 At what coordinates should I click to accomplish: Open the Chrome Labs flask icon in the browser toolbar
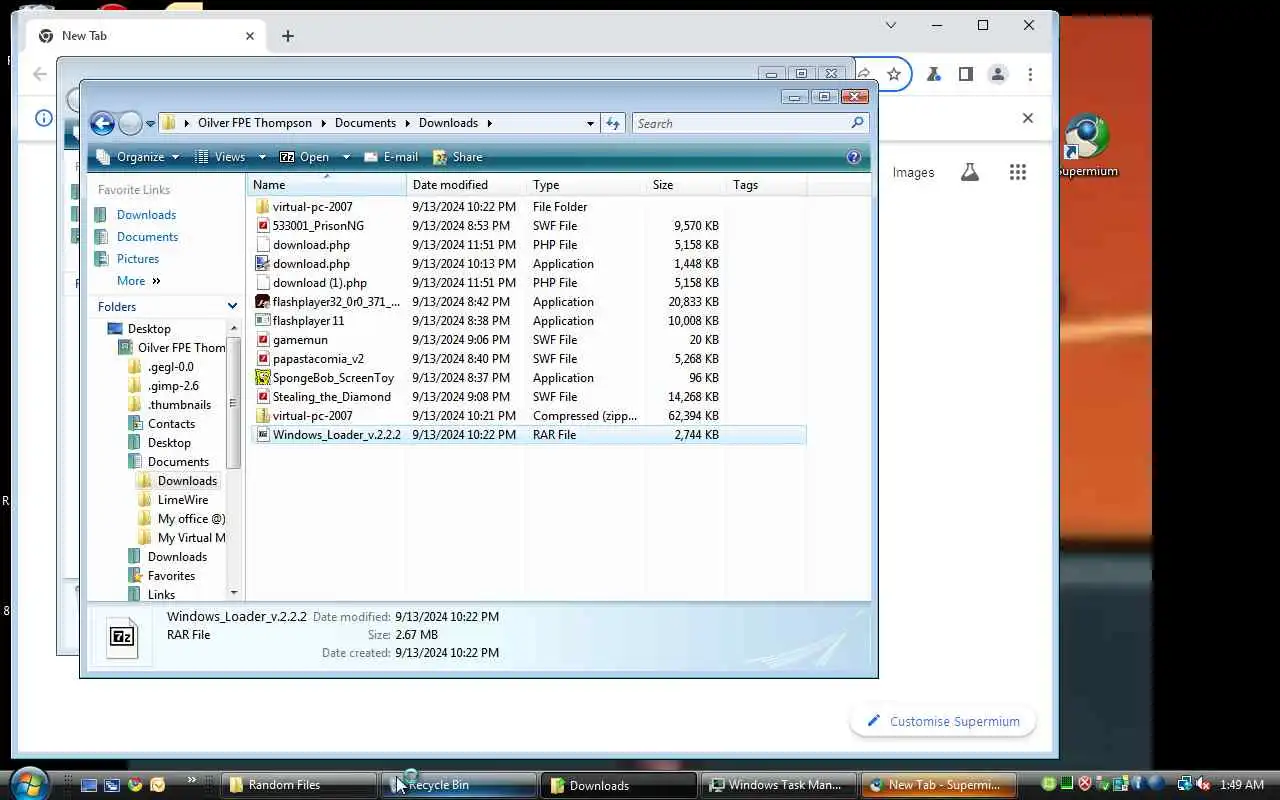click(x=933, y=74)
